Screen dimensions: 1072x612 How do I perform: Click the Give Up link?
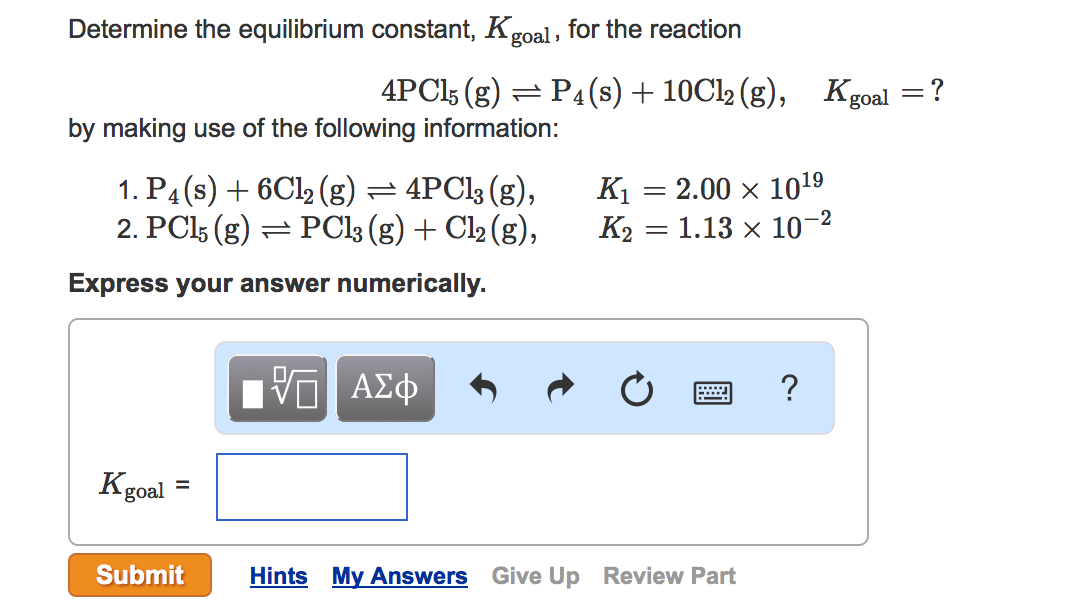pyautogui.click(x=535, y=576)
